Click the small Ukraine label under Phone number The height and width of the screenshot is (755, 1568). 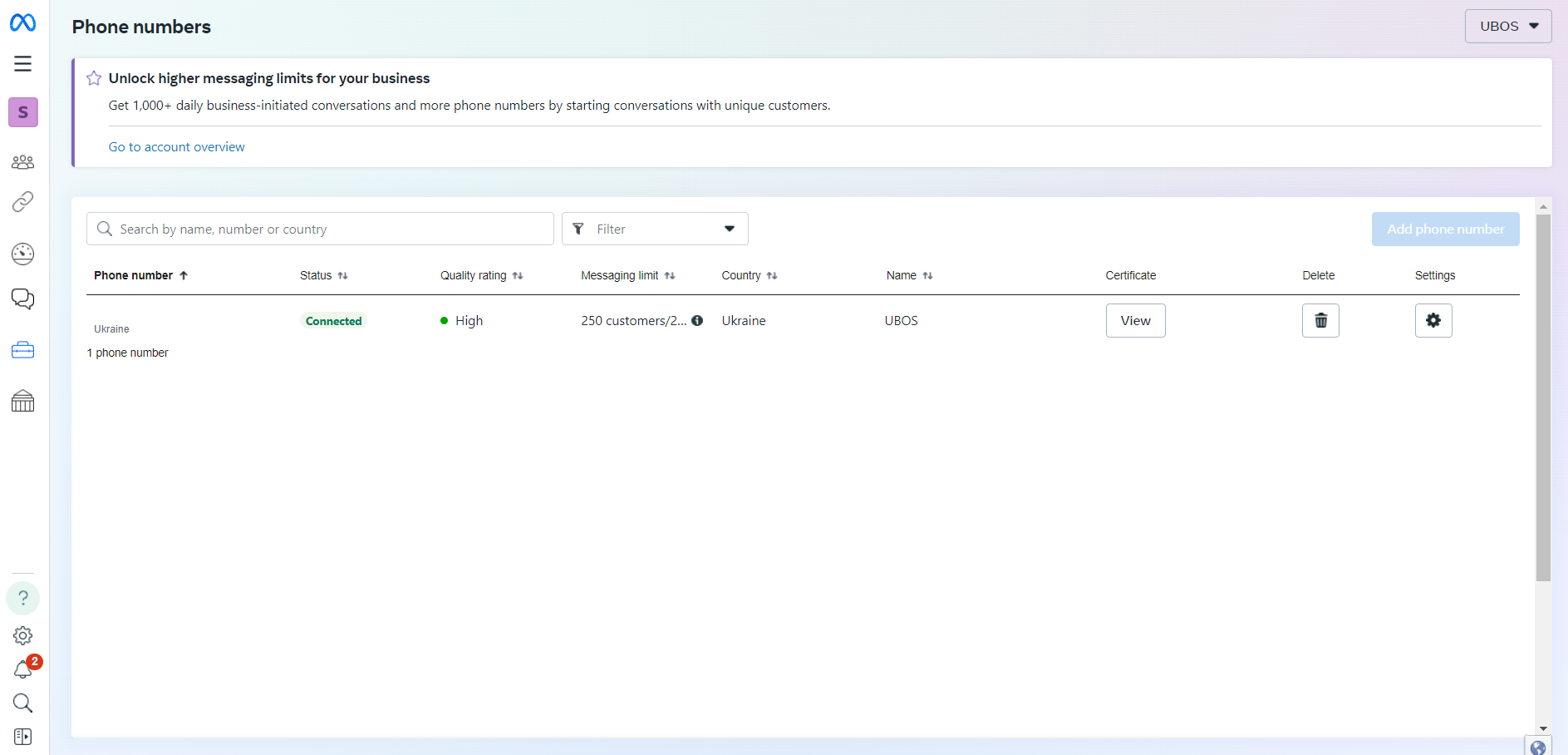(x=111, y=329)
